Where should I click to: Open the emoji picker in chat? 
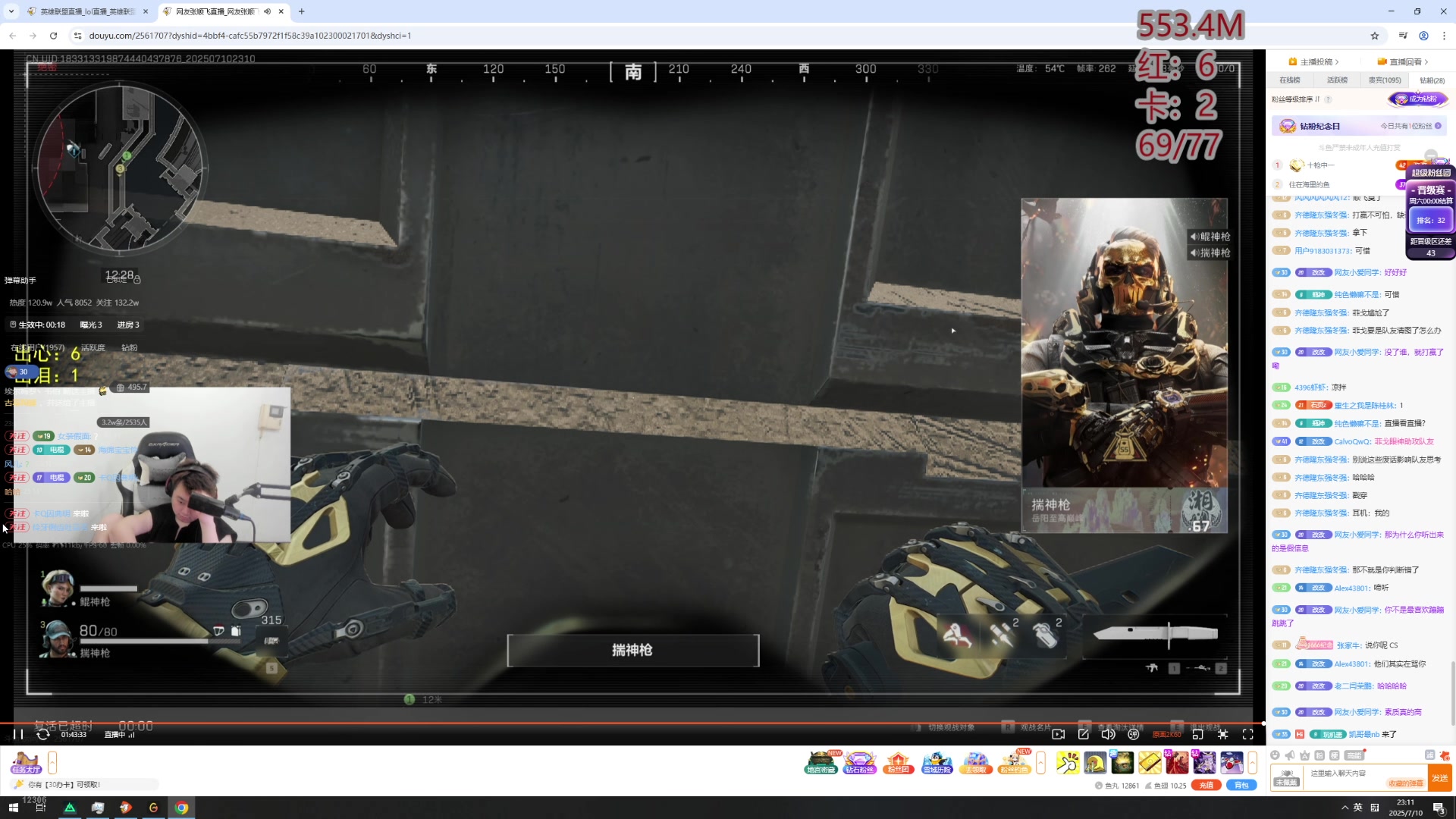(1276, 755)
